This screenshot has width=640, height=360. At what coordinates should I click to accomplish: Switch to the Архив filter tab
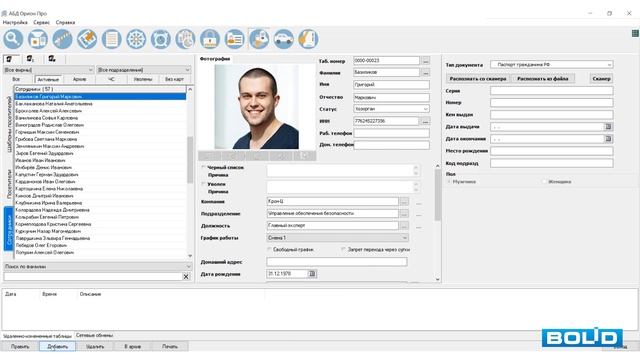tap(80, 79)
